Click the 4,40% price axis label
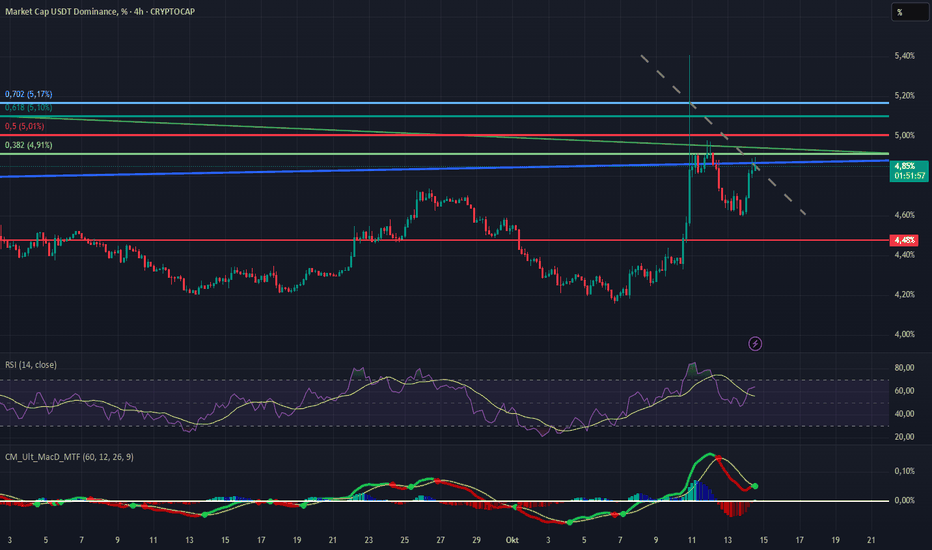The width and height of the screenshot is (932, 550). (x=904, y=254)
